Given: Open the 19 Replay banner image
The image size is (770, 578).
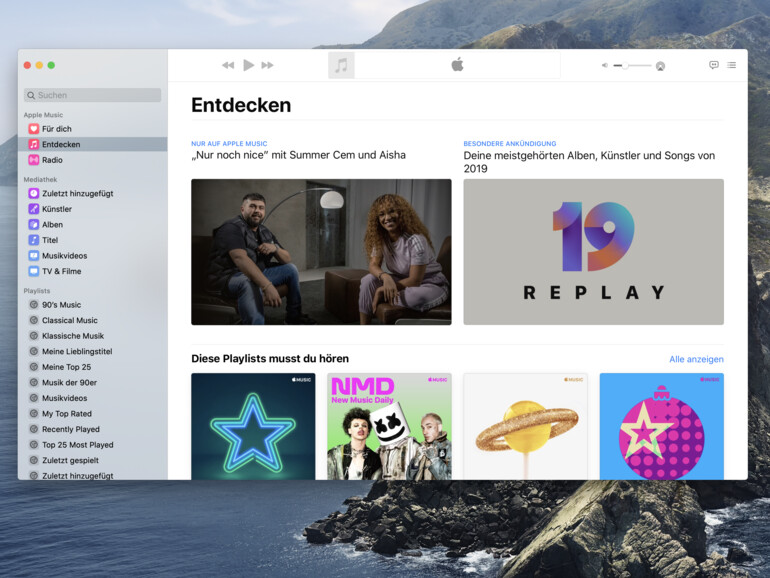Looking at the screenshot, I should click(593, 252).
